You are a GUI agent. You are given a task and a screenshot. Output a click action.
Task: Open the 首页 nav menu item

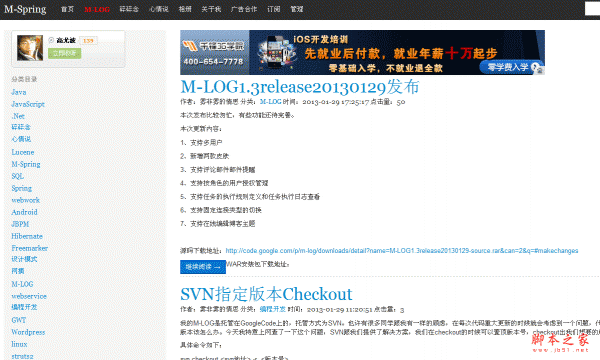pos(67,9)
